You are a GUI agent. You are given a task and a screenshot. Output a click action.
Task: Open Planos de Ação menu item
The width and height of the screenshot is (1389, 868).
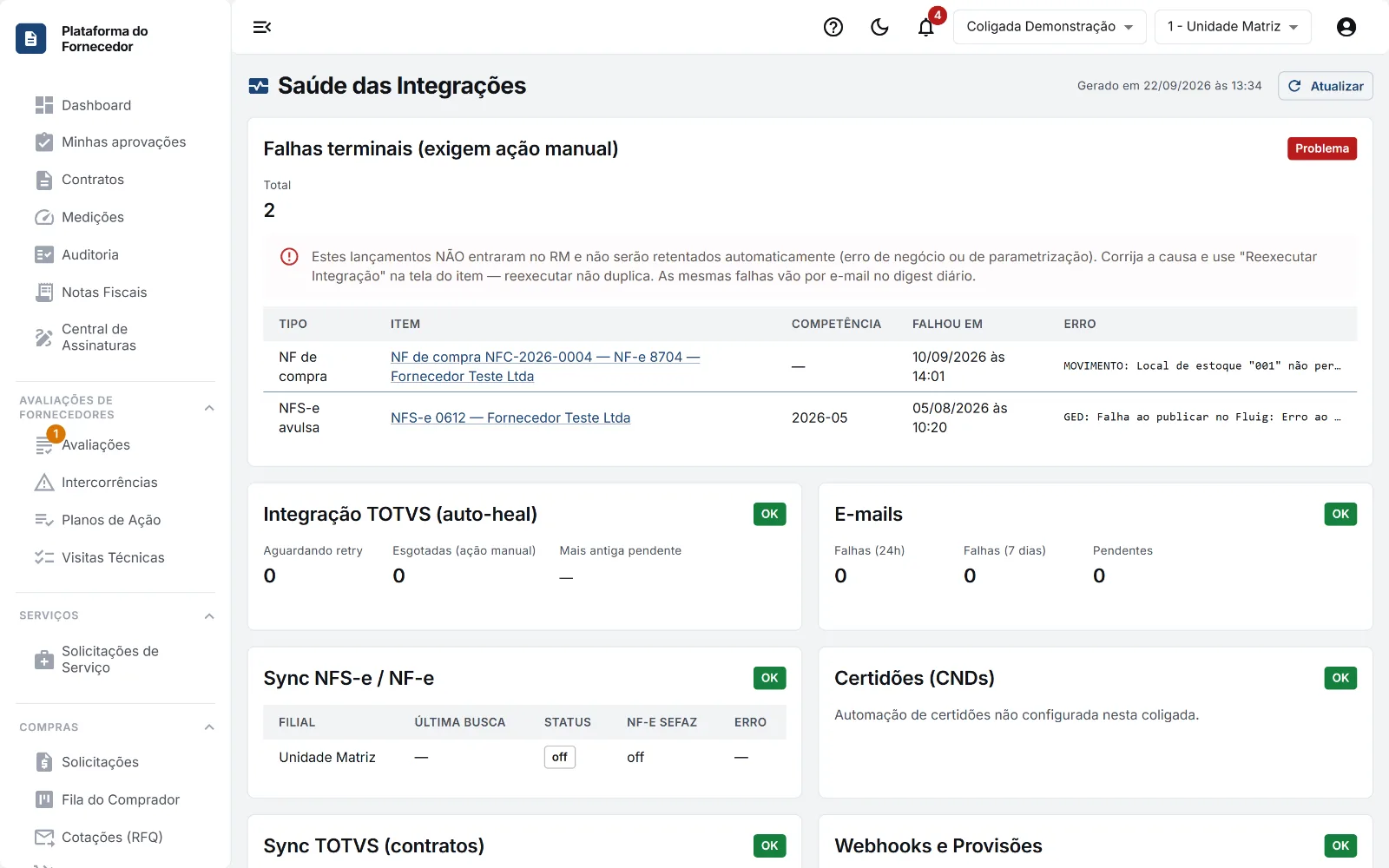(x=115, y=520)
